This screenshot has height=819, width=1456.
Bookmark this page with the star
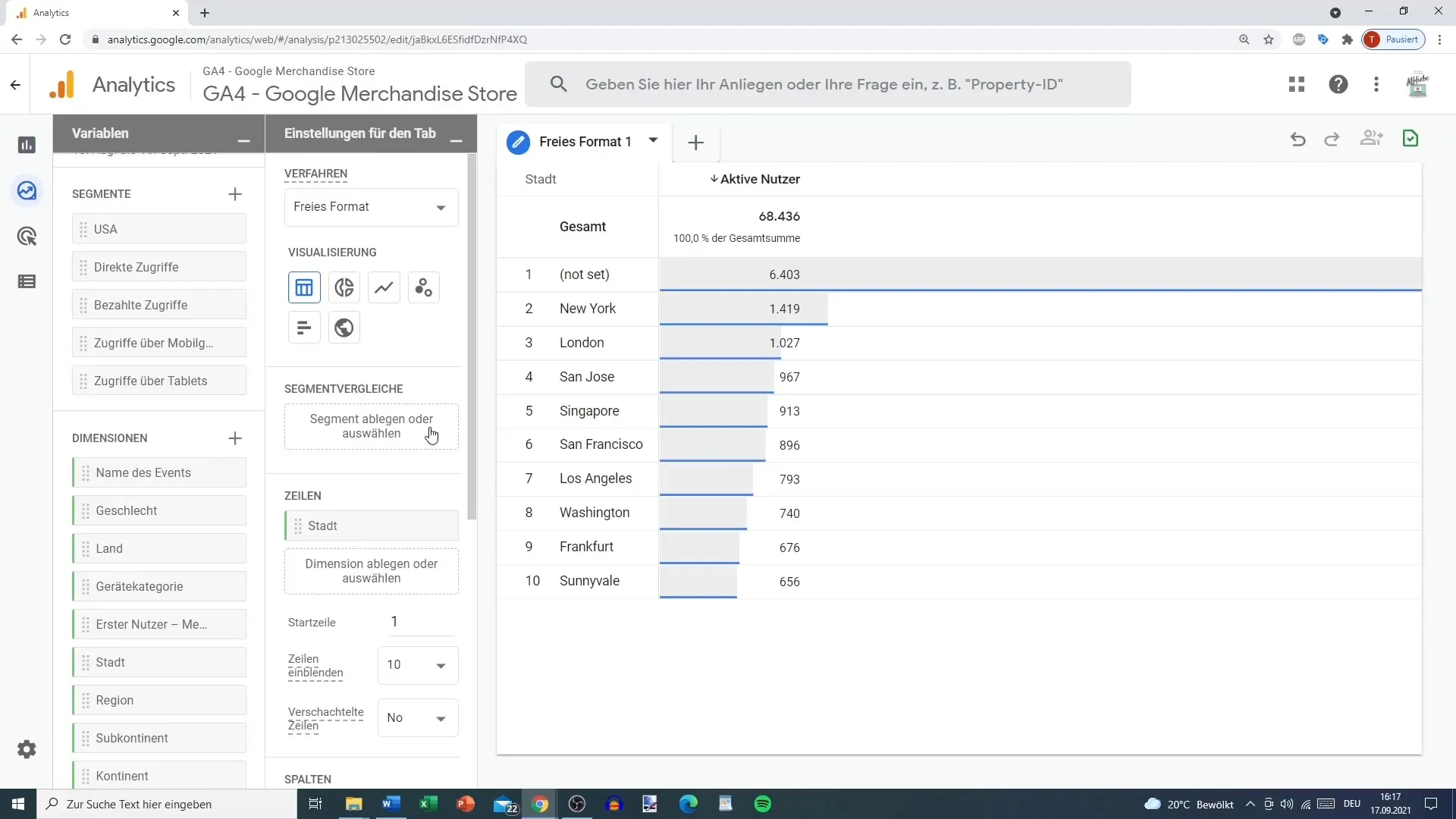[x=1269, y=39]
